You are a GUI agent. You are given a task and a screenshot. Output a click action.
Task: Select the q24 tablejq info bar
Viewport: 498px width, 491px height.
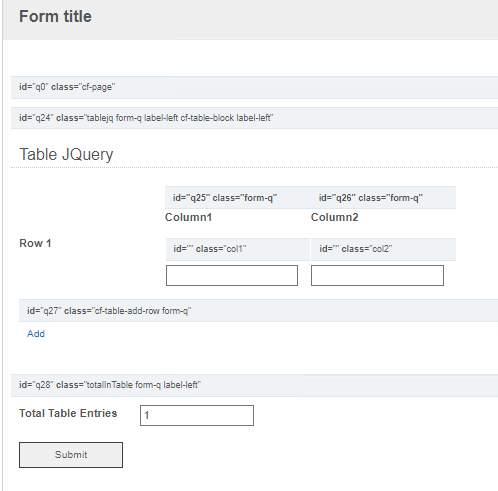(x=254, y=118)
